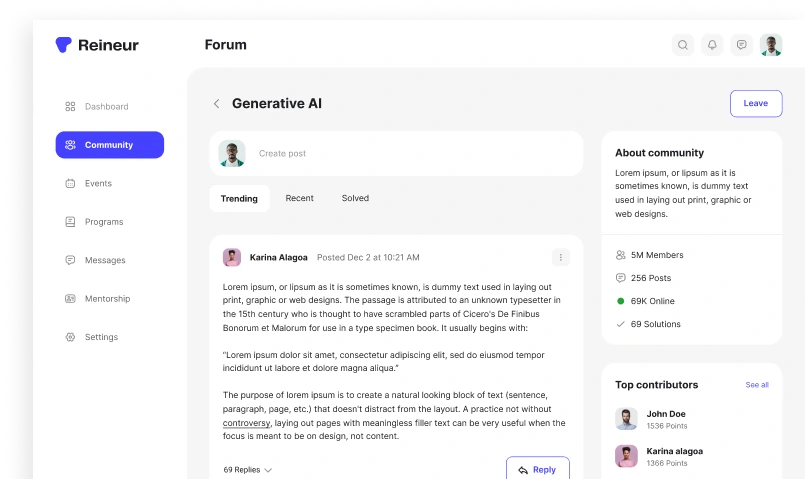Click the Create post input field

point(400,154)
